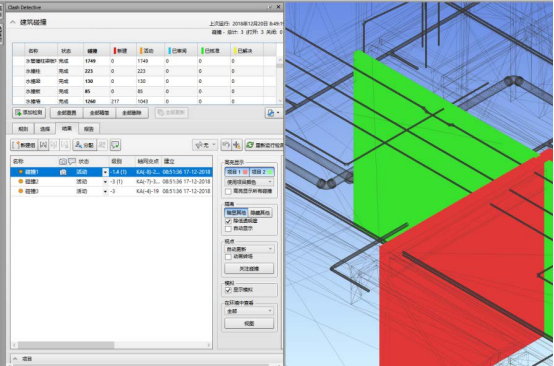Viewport: 554px width, 366px height.
Task: Click the 全部重置 (Reset All) button
Action: [66, 113]
